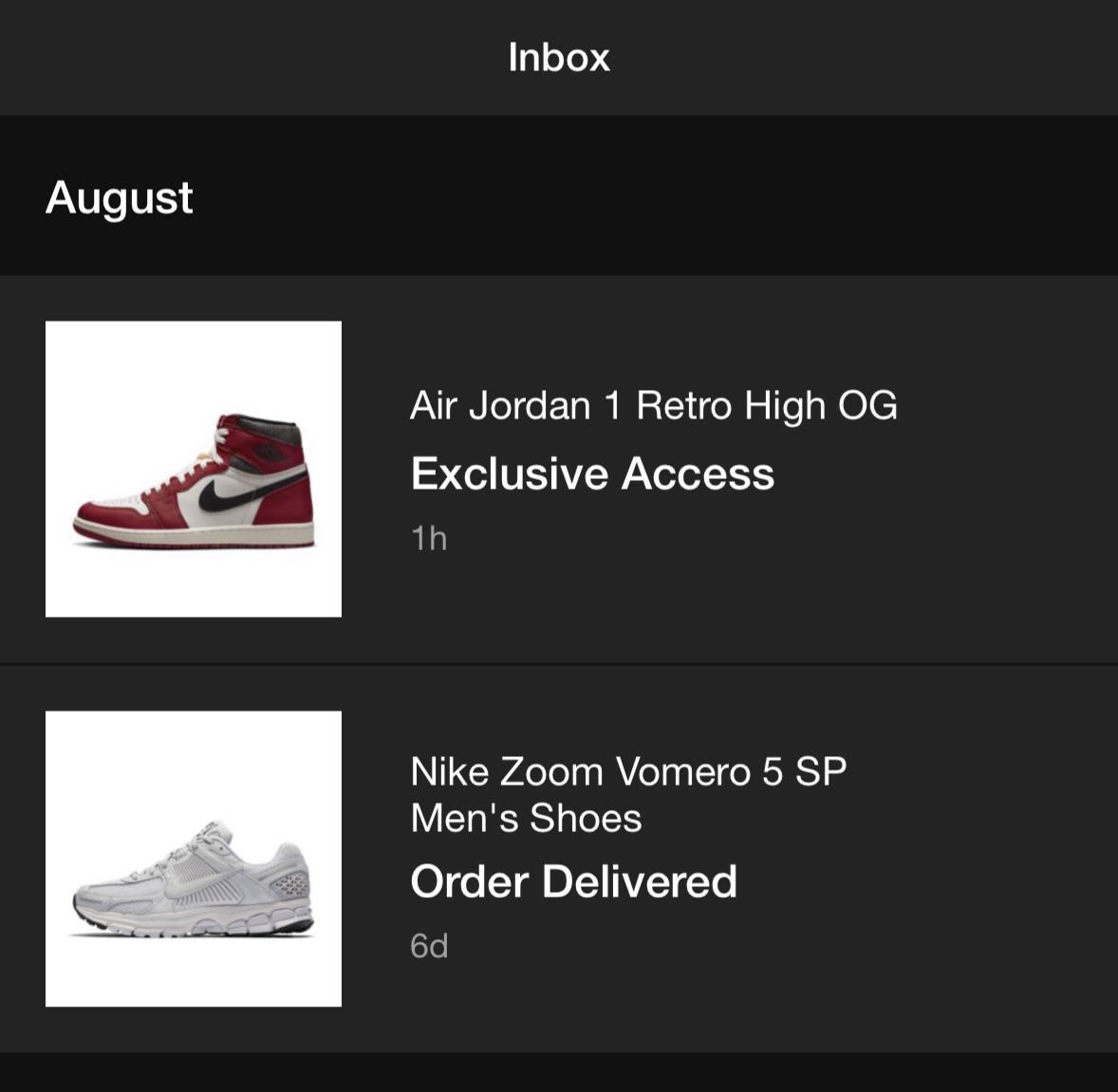Image resolution: width=1118 pixels, height=1092 pixels.
Task: Select the Exclusive Access message
Action: 591,472
